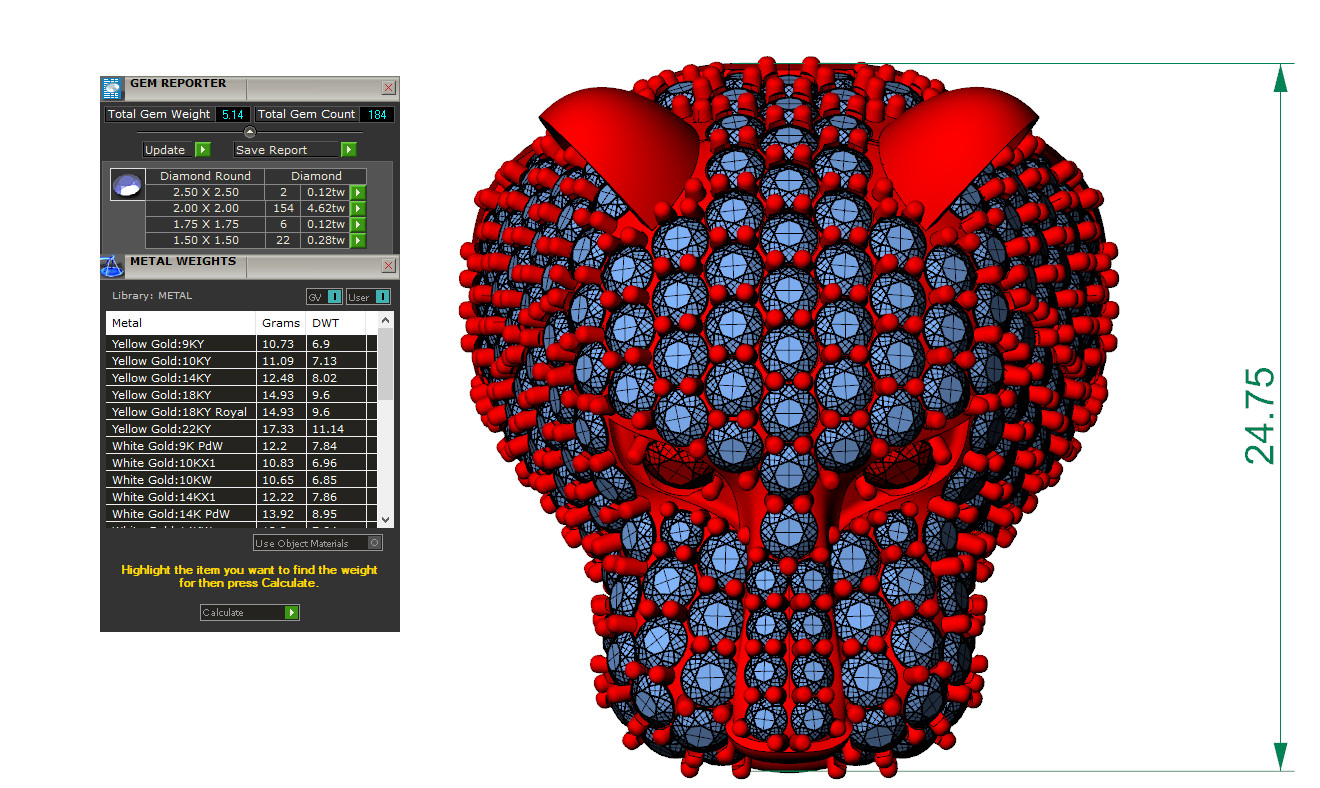Sort by the Grams column header

tap(281, 323)
